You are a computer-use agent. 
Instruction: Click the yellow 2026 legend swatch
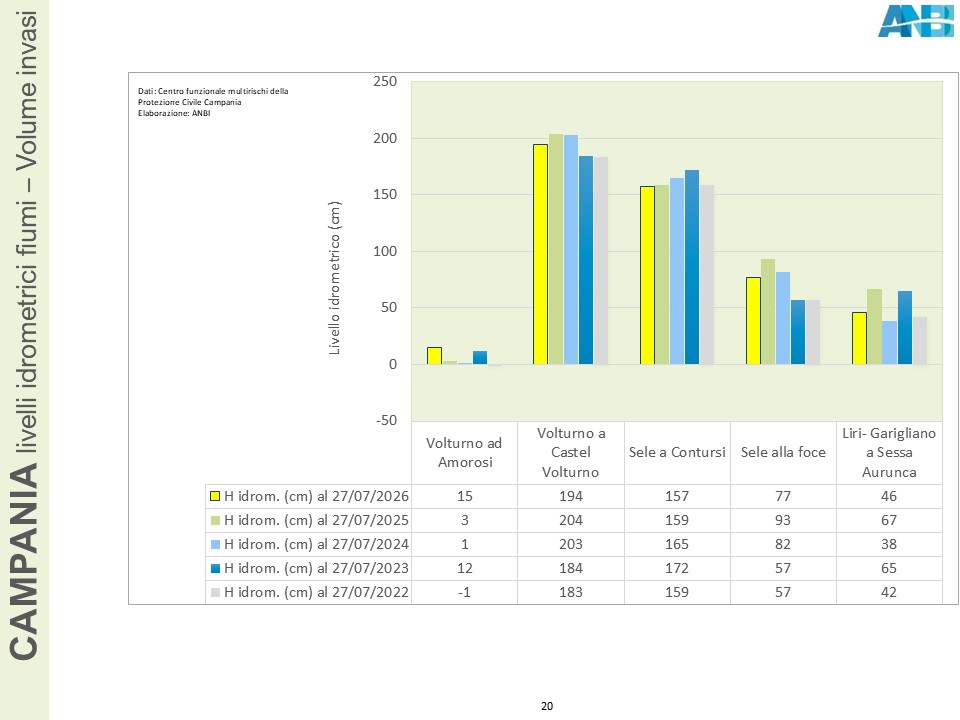coord(215,496)
